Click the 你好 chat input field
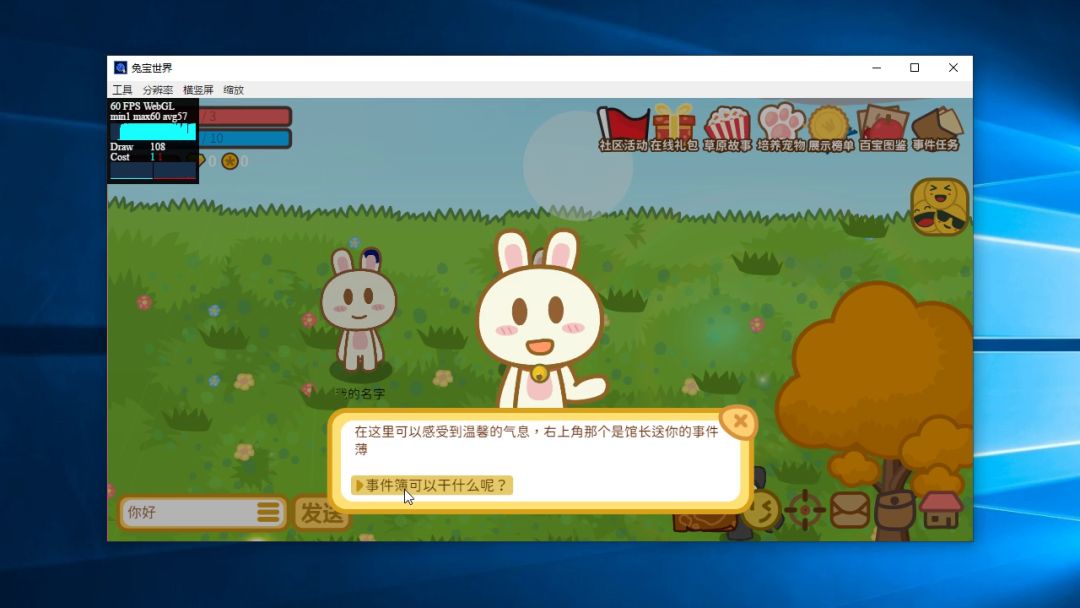This screenshot has height=608, width=1080. click(x=185, y=512)
